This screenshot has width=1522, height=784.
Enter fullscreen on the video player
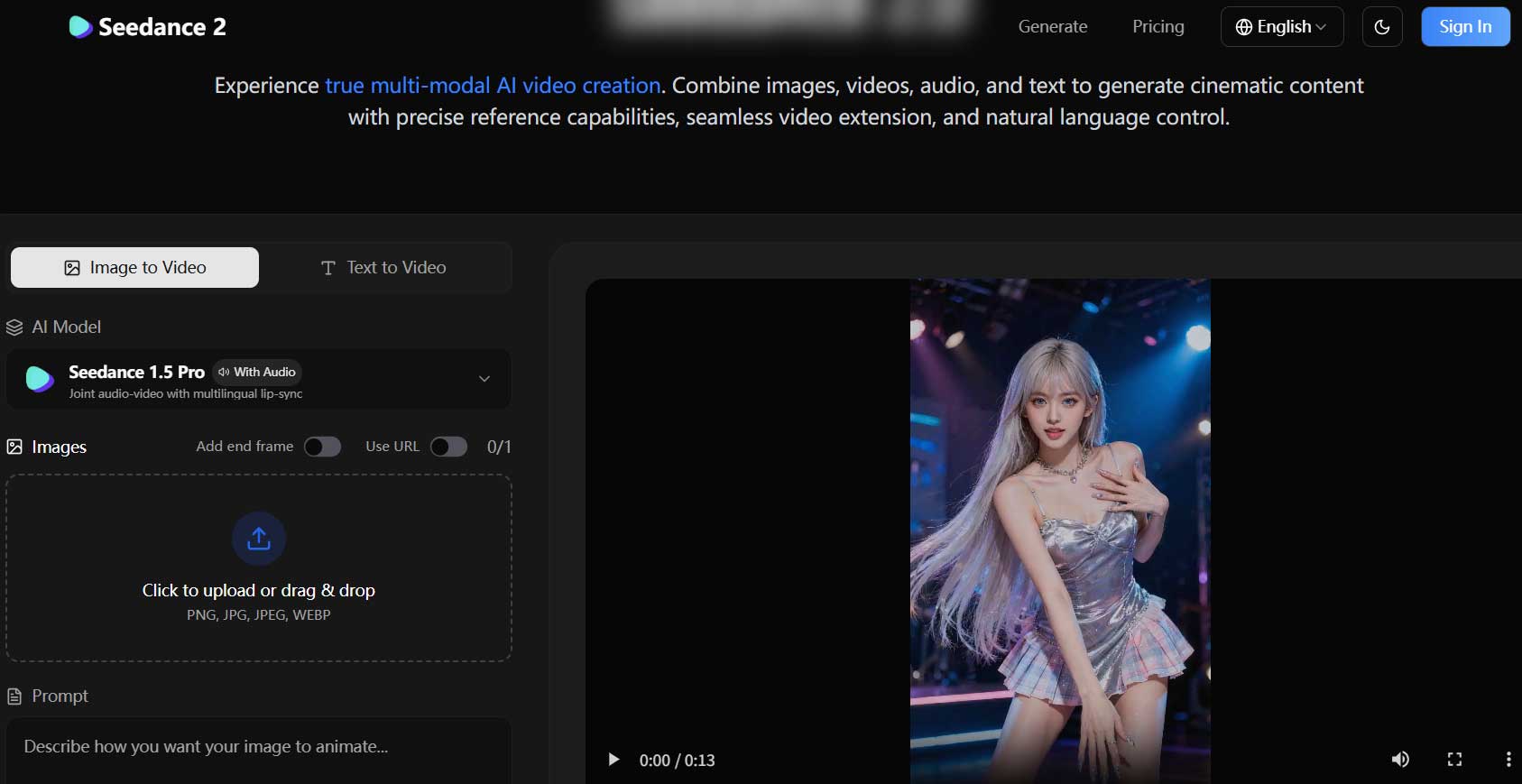1454,760
